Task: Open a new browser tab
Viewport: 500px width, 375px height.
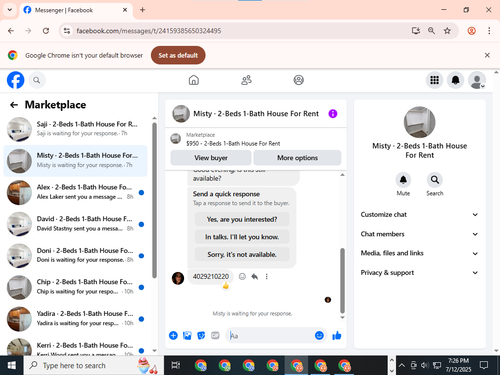Action: (142, 10)
